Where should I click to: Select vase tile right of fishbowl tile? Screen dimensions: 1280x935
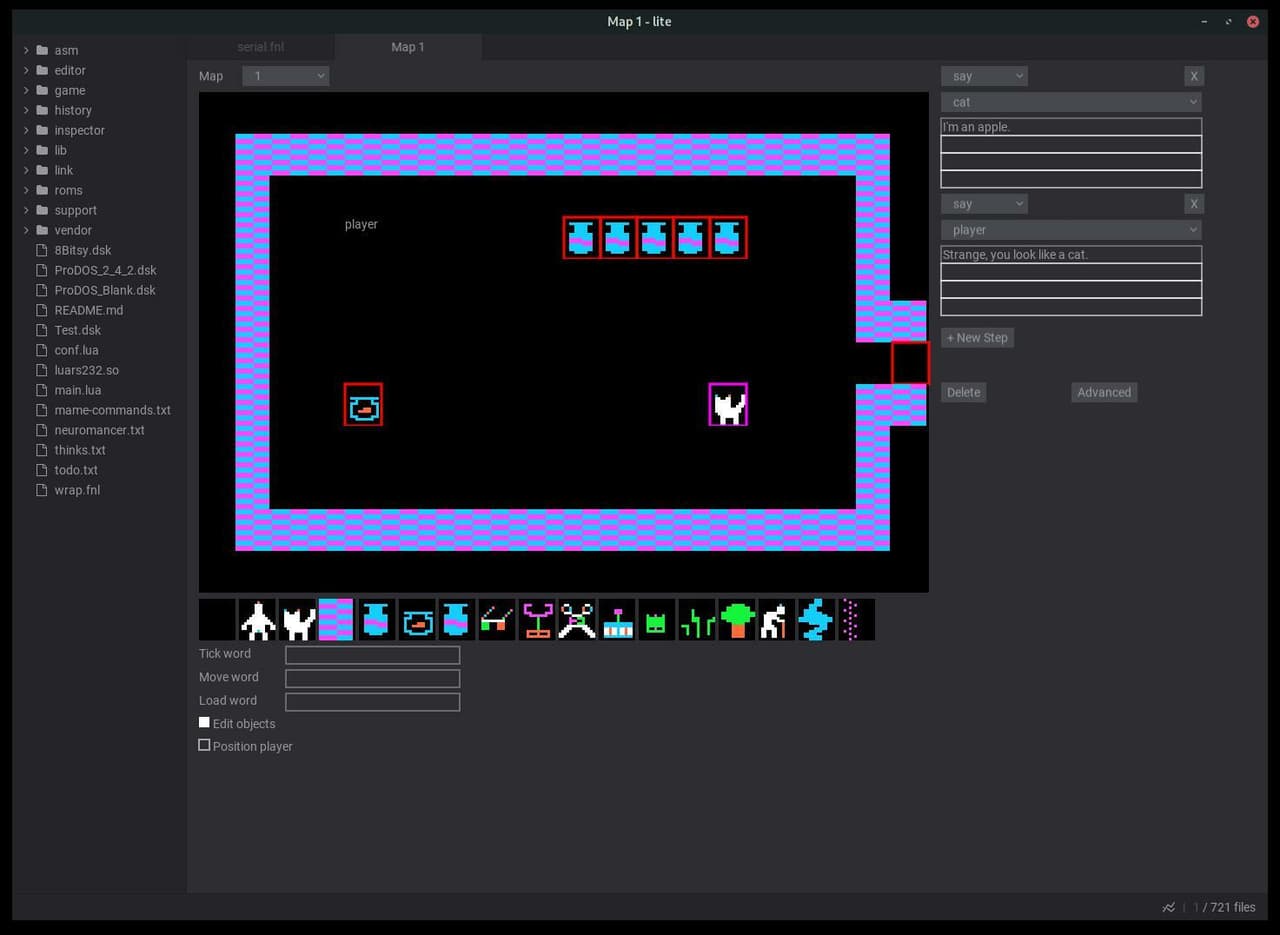[457, 620]
